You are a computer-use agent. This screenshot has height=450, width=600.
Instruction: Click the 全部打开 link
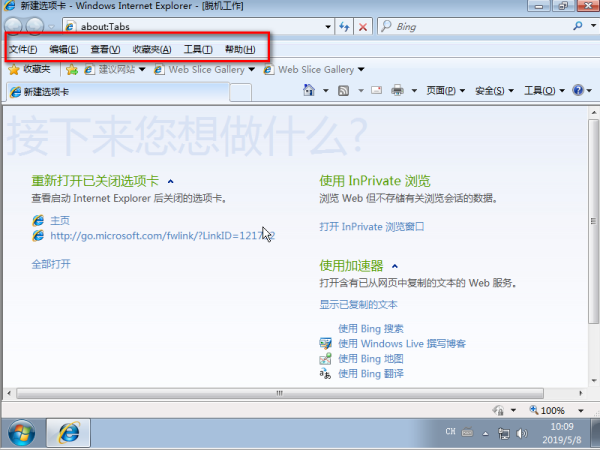[x=51, y=264]
